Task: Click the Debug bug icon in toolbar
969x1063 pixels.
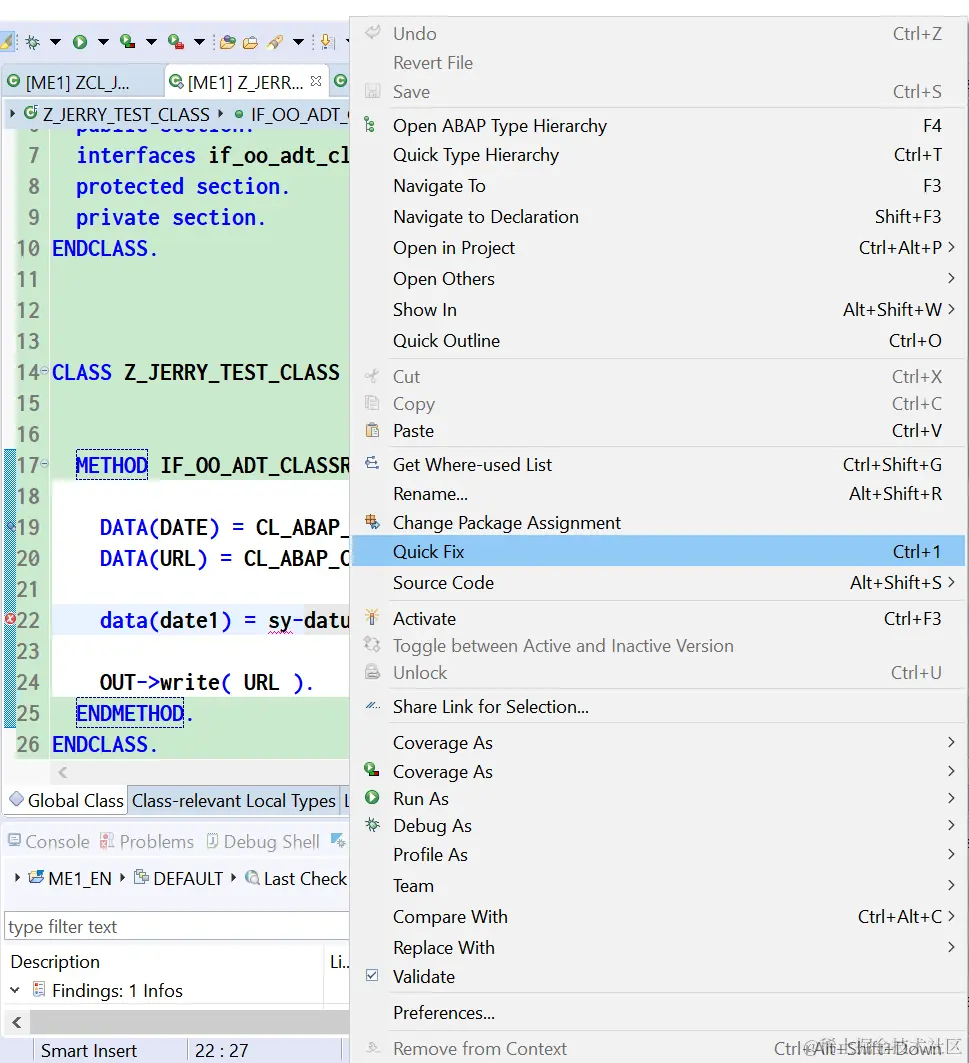Action: click(32, 42)
